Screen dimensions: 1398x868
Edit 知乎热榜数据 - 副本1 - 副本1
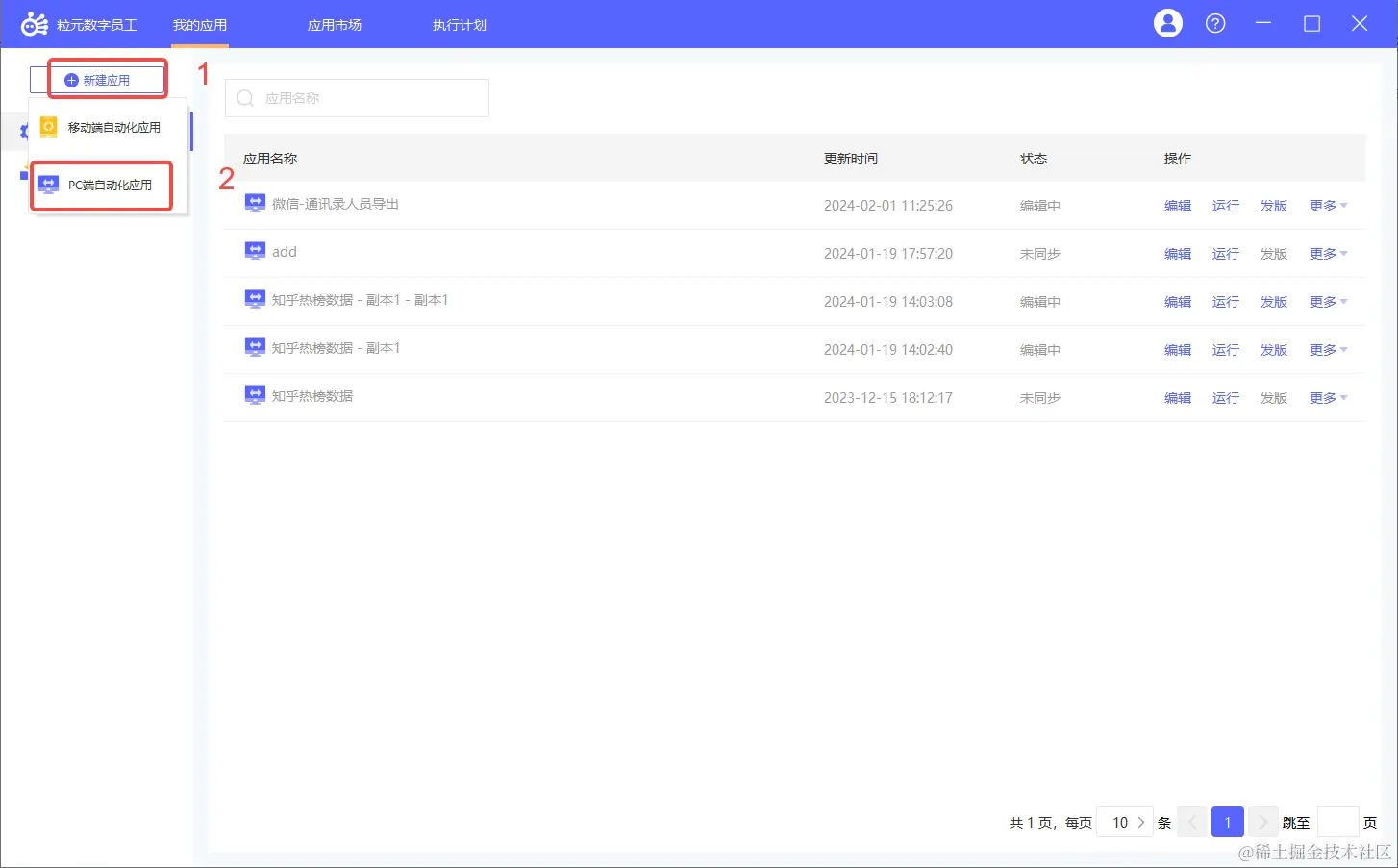[x=1178, y=302]
